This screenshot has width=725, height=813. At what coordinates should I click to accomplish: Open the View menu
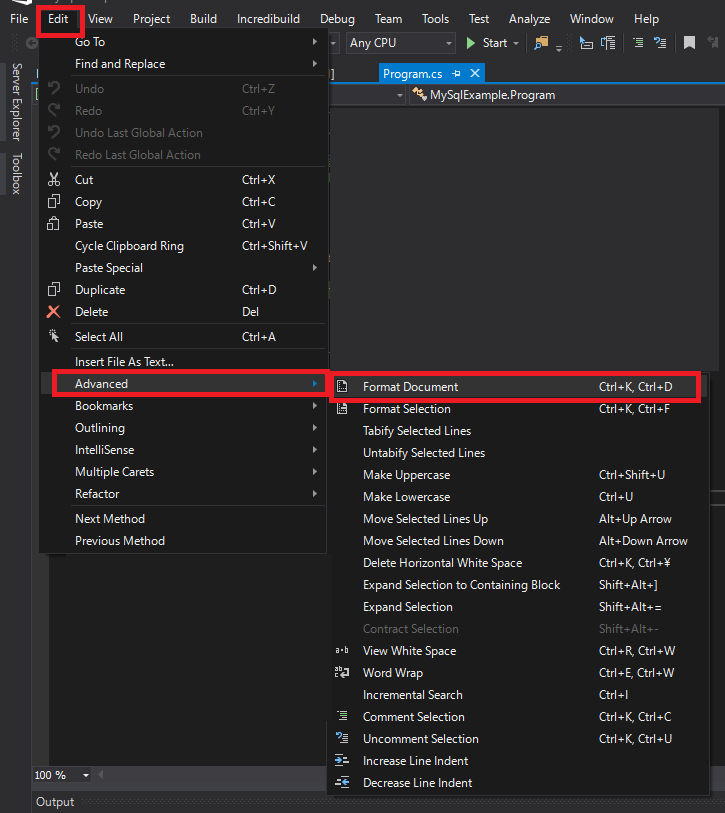point(100,19)
